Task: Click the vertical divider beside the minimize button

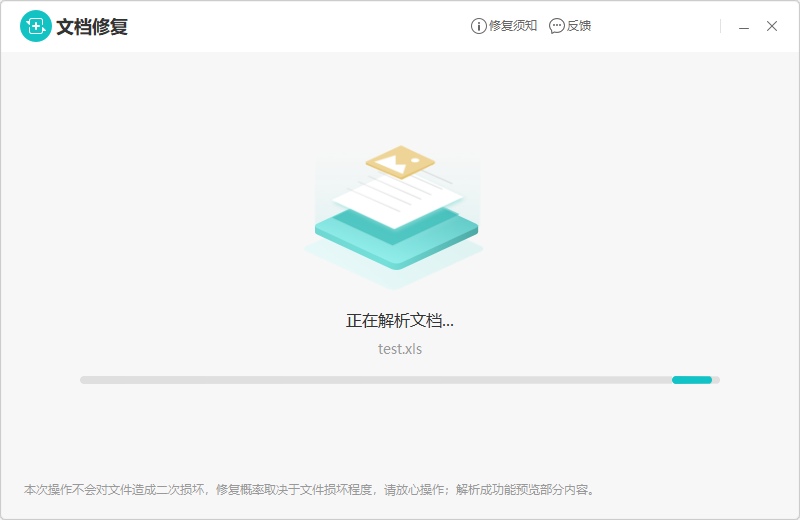Action: (x=721, y=27)
